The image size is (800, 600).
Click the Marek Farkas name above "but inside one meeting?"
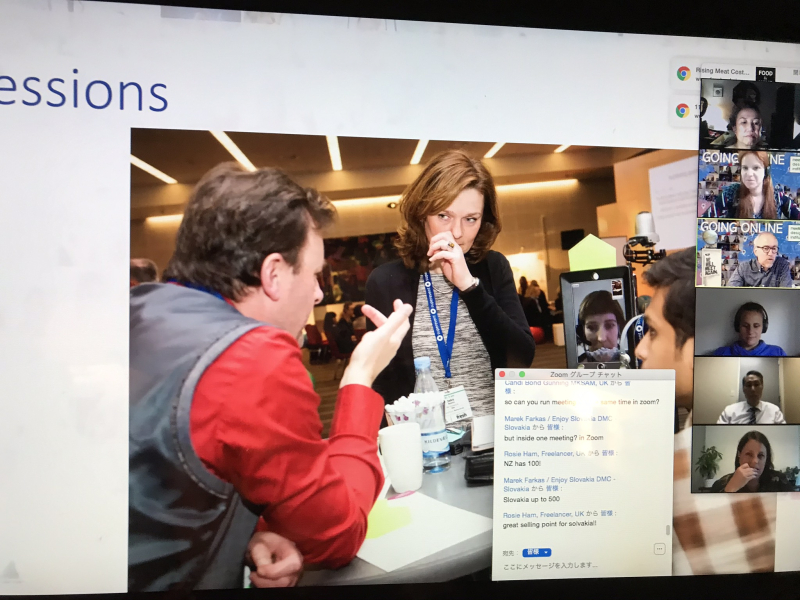pos(560,422)
